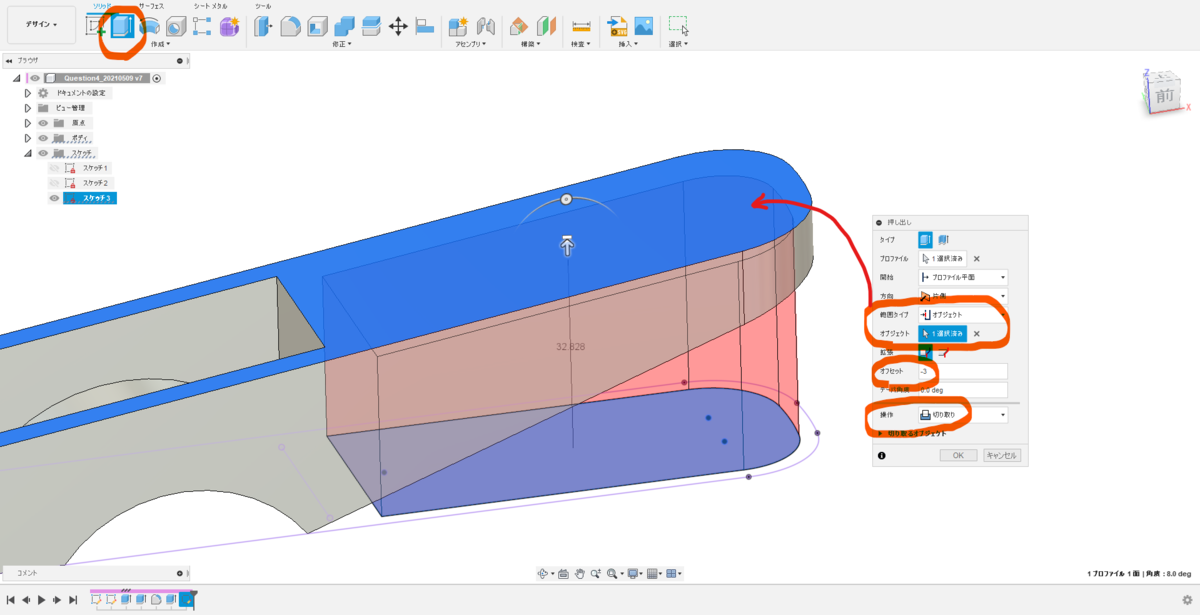The height and width of the screenshot is (615, 1200).
Task: Open the 作成 menu
Action: (160, 44)
